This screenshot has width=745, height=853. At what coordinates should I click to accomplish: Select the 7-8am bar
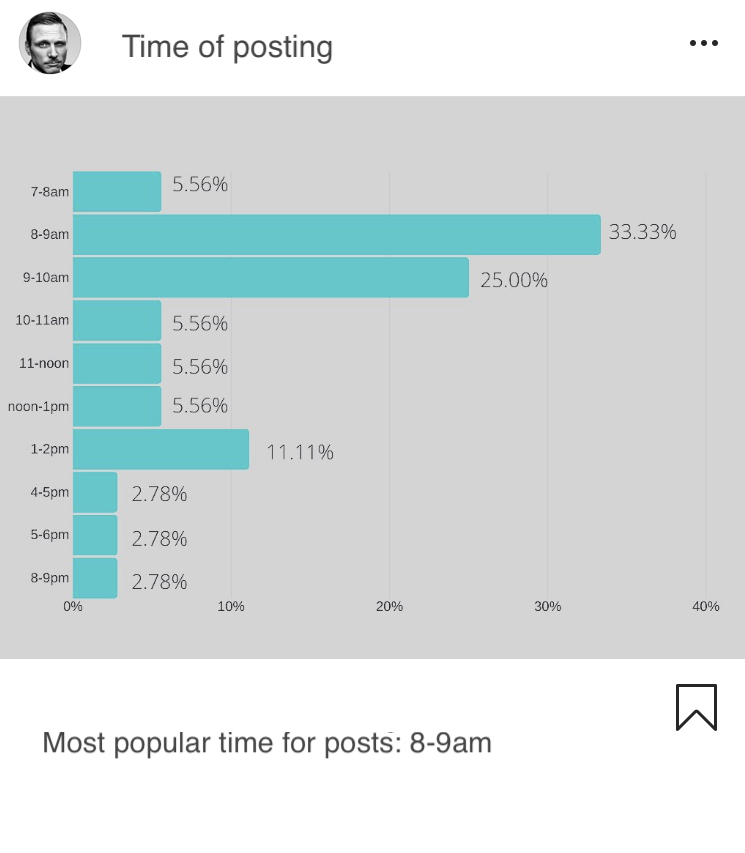(117, 191)
